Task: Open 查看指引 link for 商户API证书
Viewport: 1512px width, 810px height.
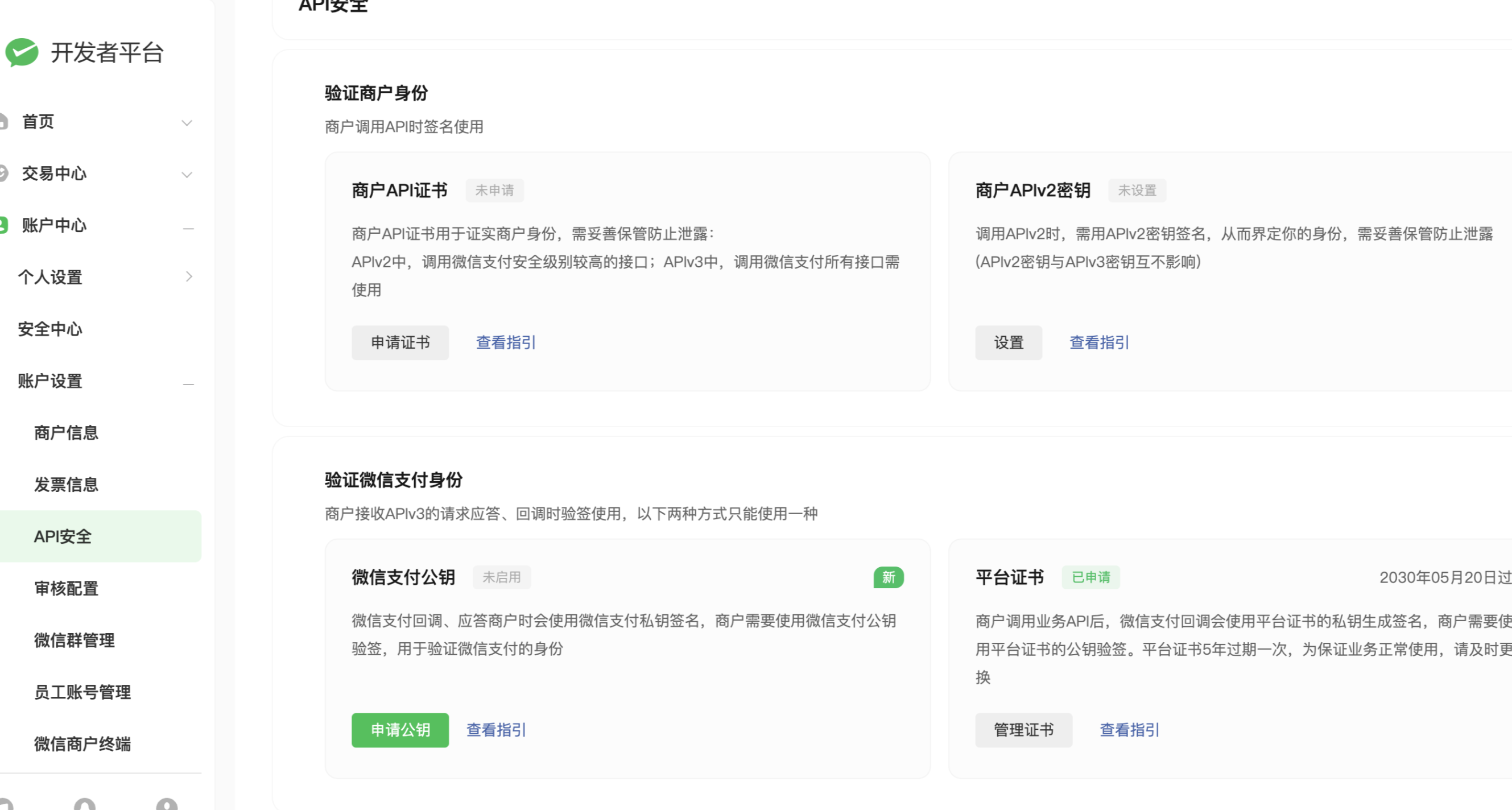Action: [506, 343]
